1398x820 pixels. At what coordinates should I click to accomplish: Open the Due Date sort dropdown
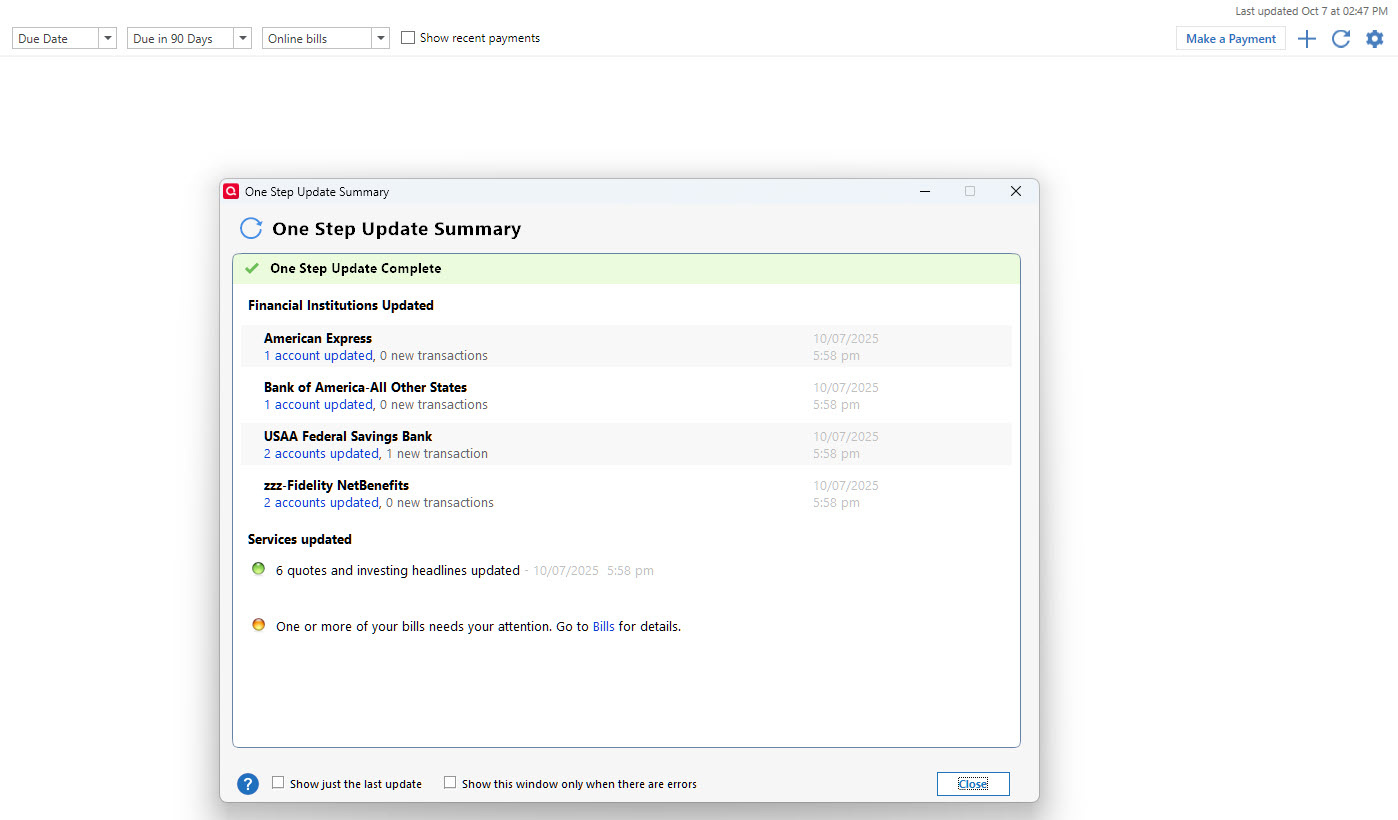point(65,38)
